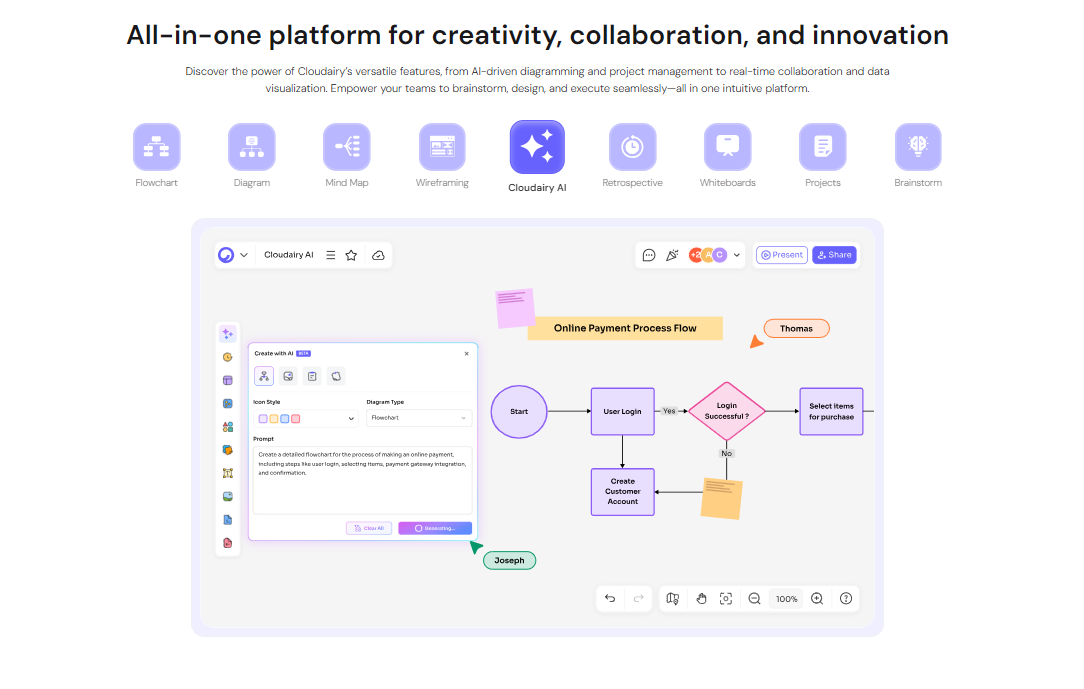This screenshot has height=689, width=1084.
Task: Click the fit-to-screen focus icon
Action: (x=726, y=598)
